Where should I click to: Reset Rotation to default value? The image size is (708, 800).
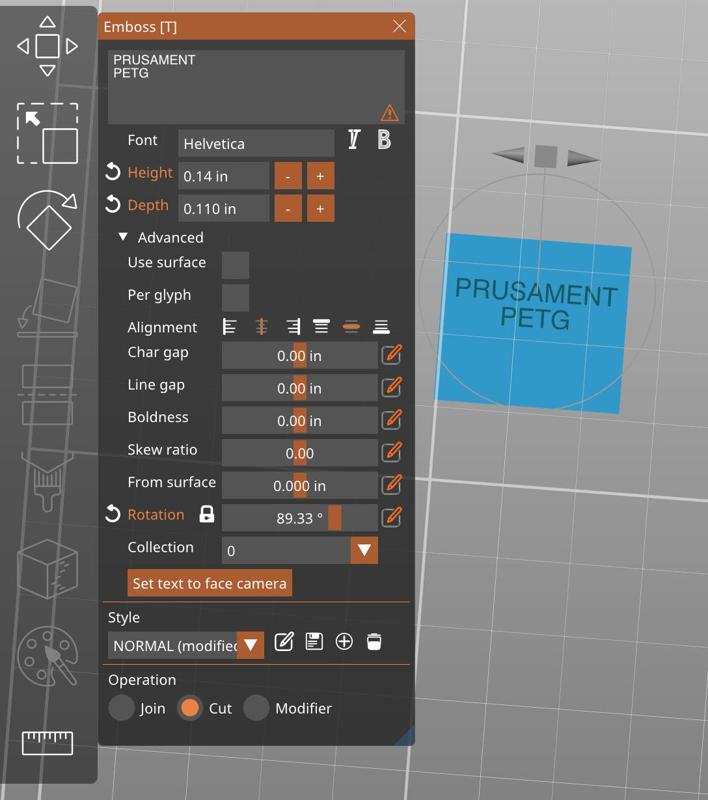pyautogui.click(x=113, y=514)
